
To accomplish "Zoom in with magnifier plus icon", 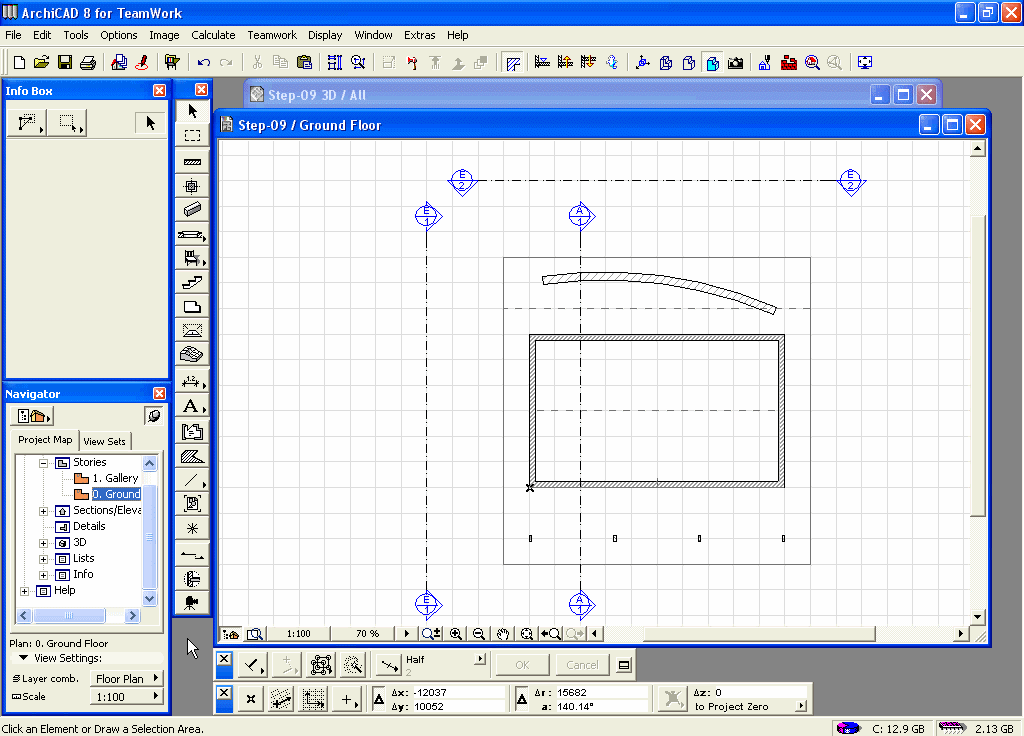I will pos(456,633).
